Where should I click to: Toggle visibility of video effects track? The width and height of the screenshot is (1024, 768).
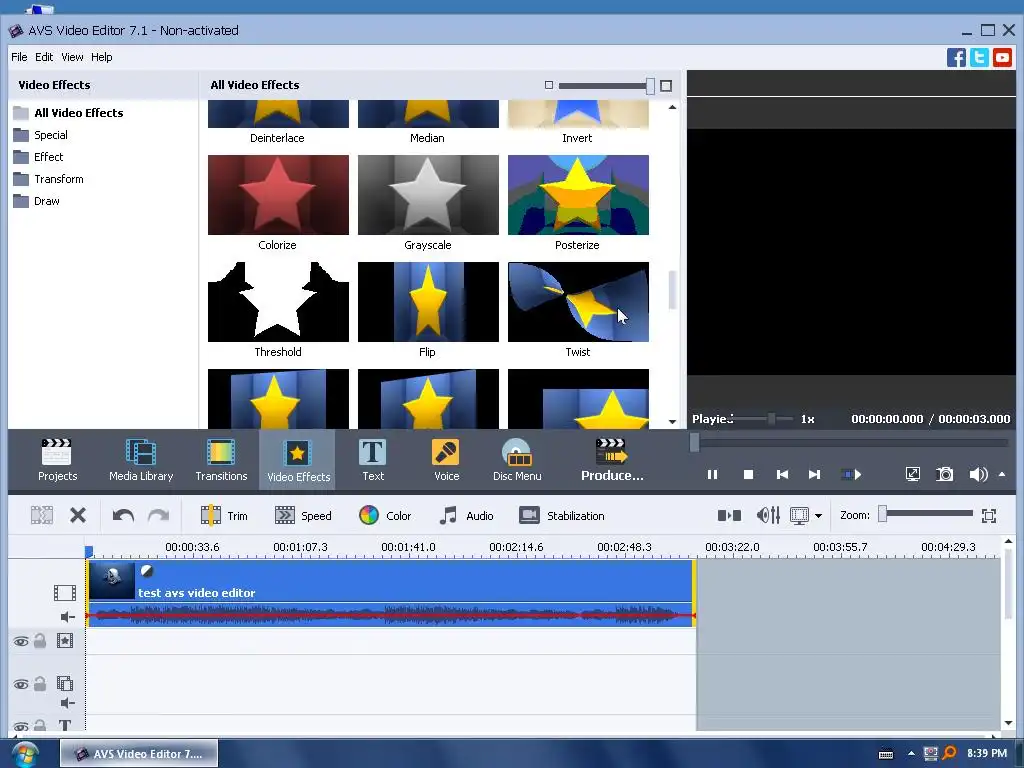tap(21, 642)
